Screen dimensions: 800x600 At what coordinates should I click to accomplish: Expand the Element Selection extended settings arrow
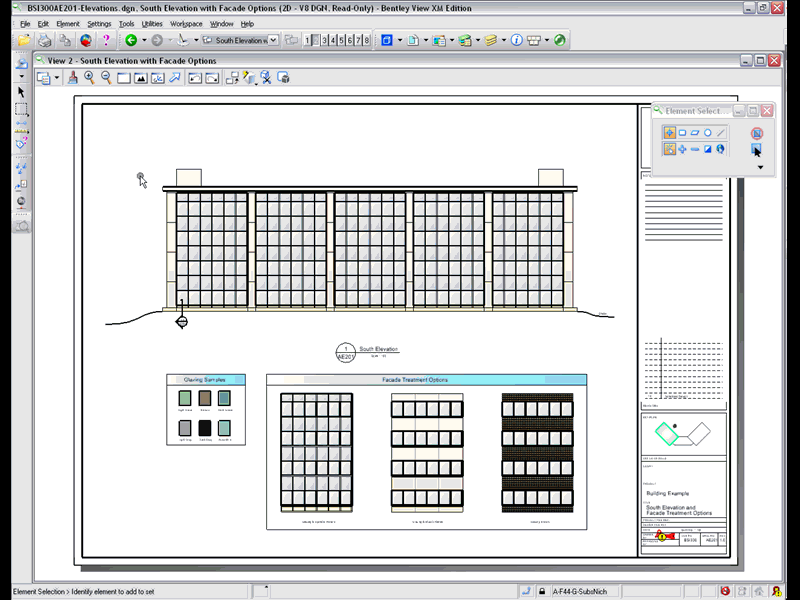tap(761, 168)
